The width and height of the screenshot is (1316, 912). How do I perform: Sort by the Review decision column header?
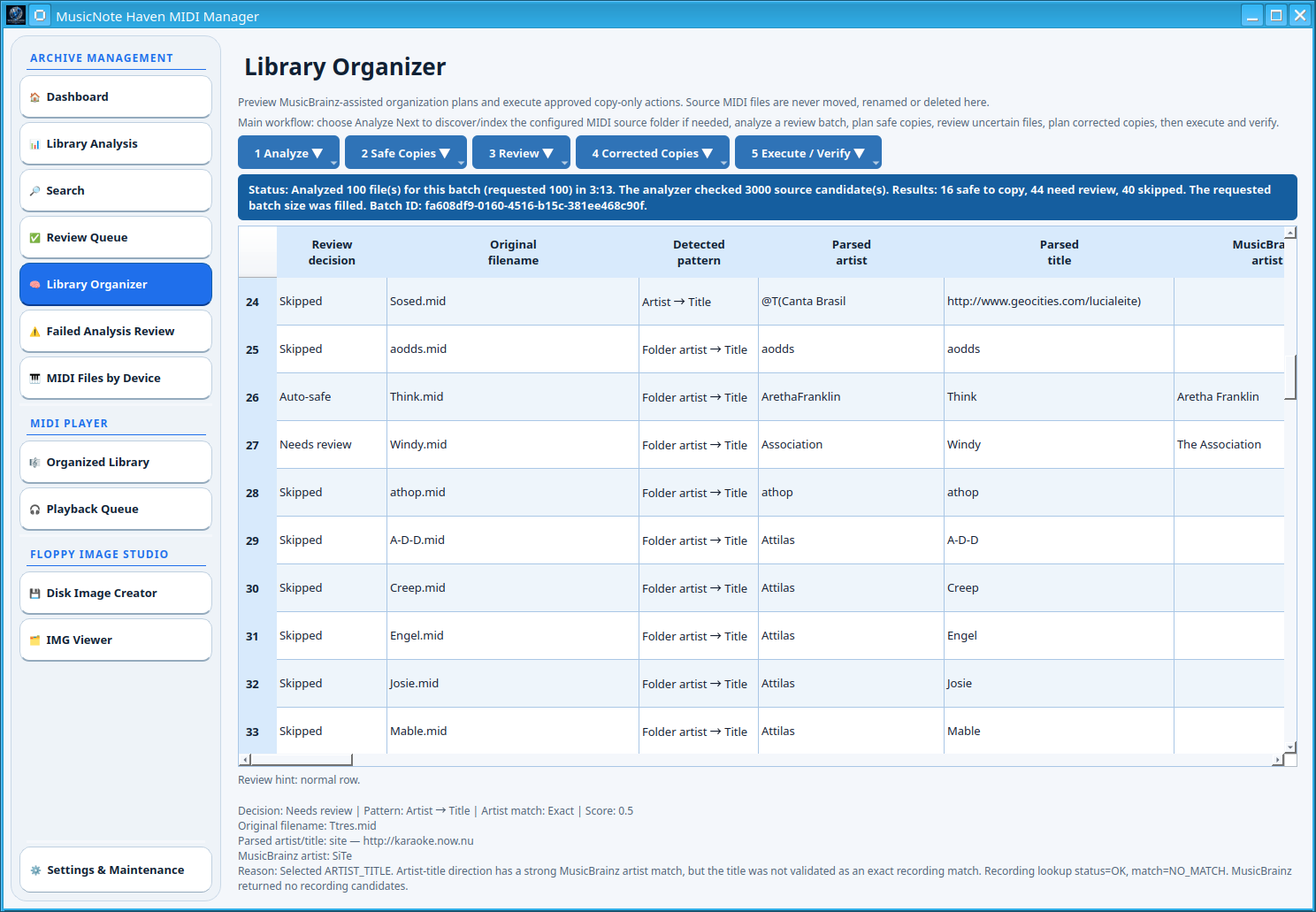click(x=332, y=252)
